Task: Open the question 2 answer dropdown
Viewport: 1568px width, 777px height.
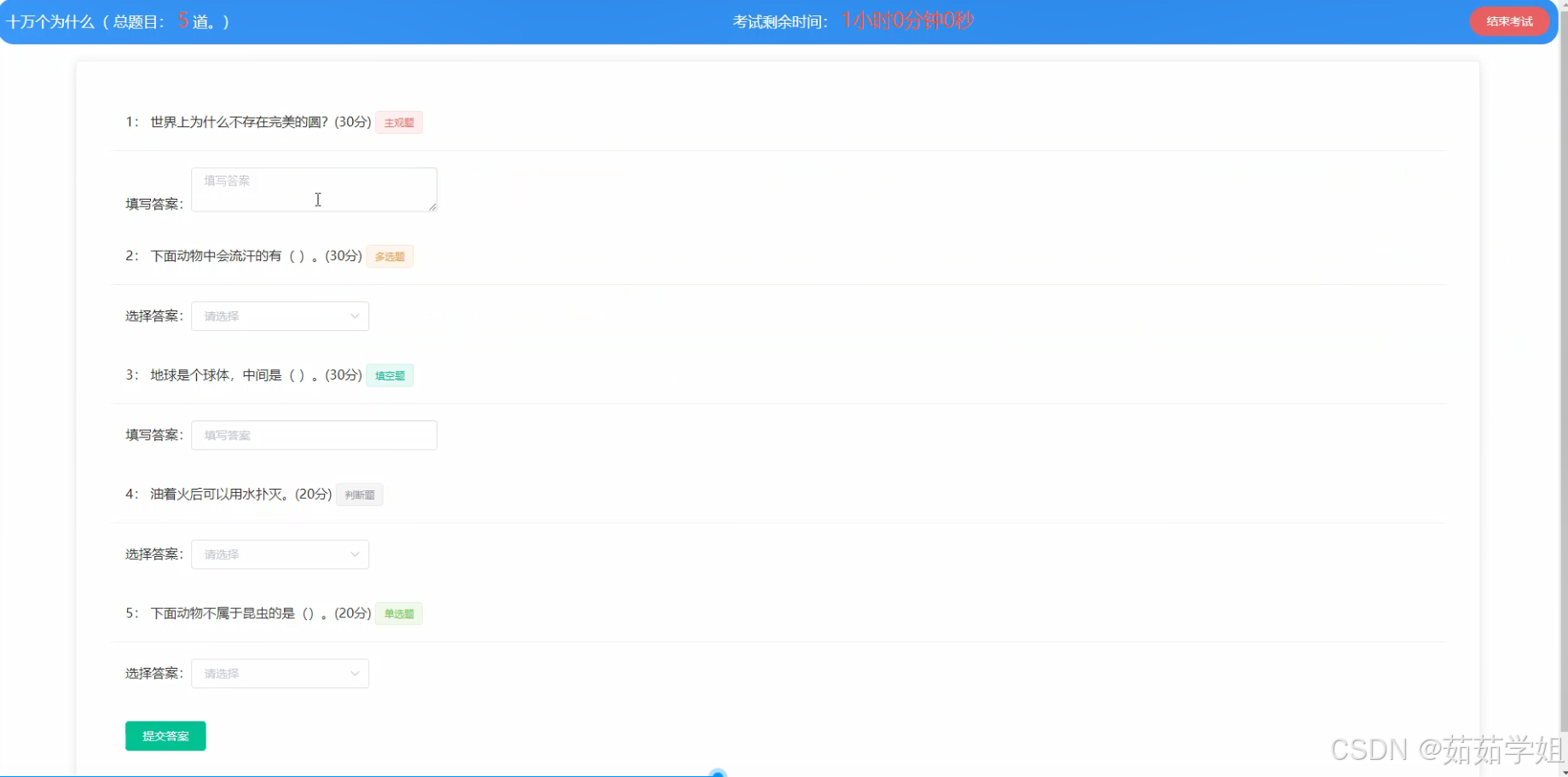Action: (x=280, y=316)
